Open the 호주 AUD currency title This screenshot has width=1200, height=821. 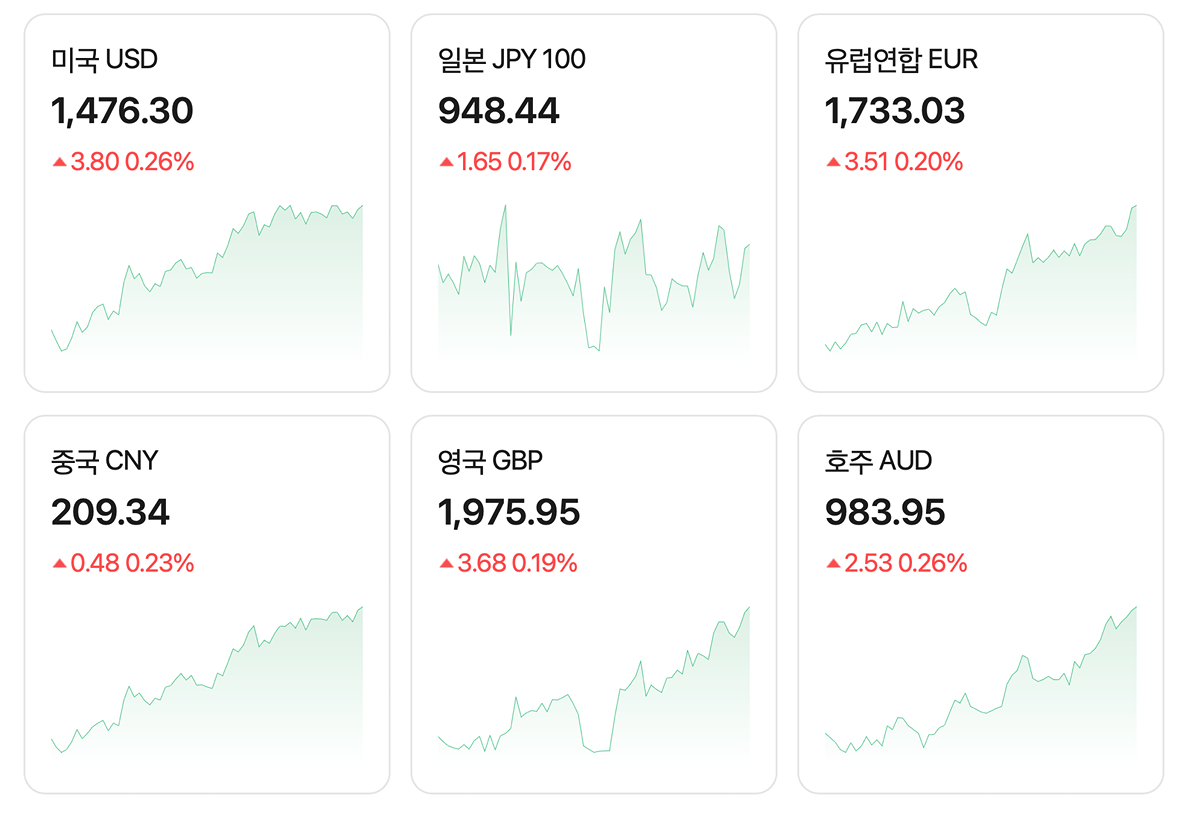[x=878, y=461]
